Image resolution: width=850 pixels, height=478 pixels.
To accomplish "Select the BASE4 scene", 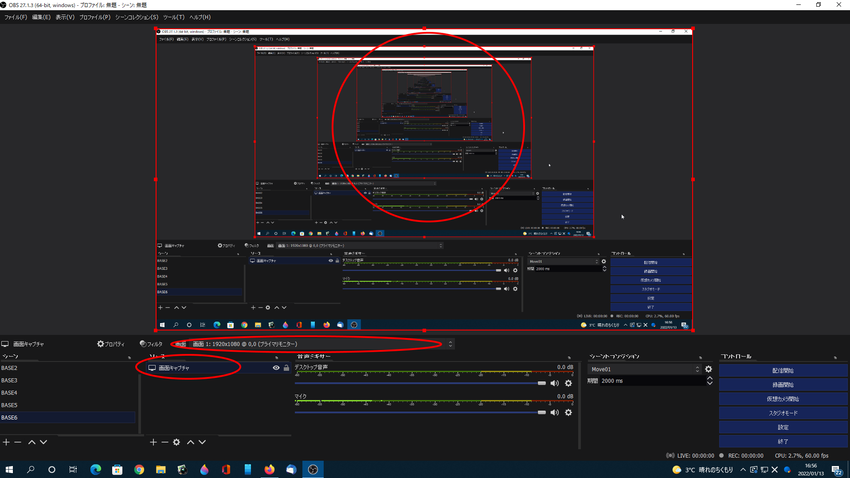I will click(68, 393).
